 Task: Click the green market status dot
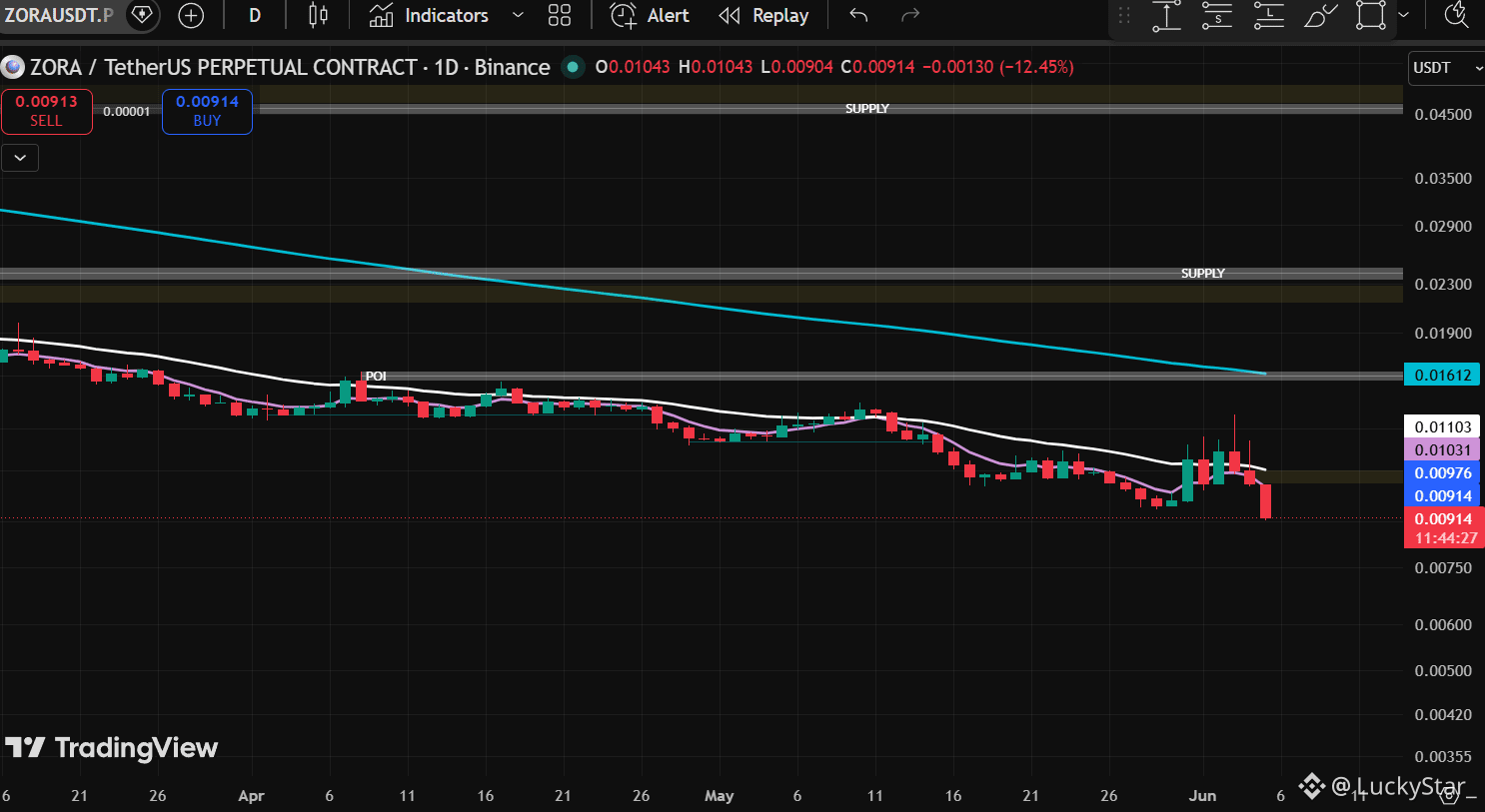coord(573,67)
